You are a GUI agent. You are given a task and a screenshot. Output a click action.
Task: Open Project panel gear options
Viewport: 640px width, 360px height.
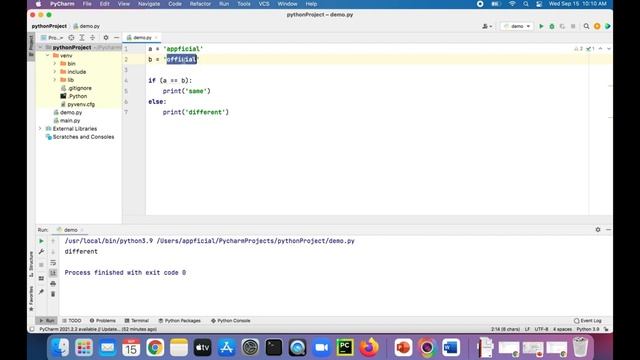pos(106,38)
